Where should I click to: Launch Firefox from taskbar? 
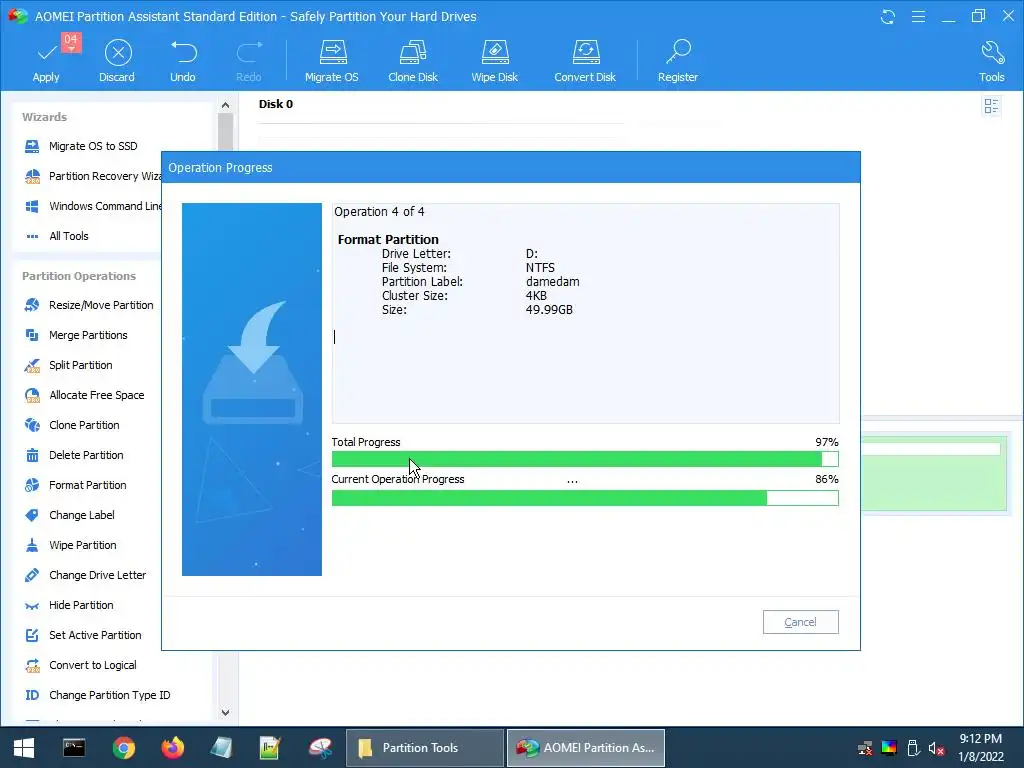click(x=173, y=748)
